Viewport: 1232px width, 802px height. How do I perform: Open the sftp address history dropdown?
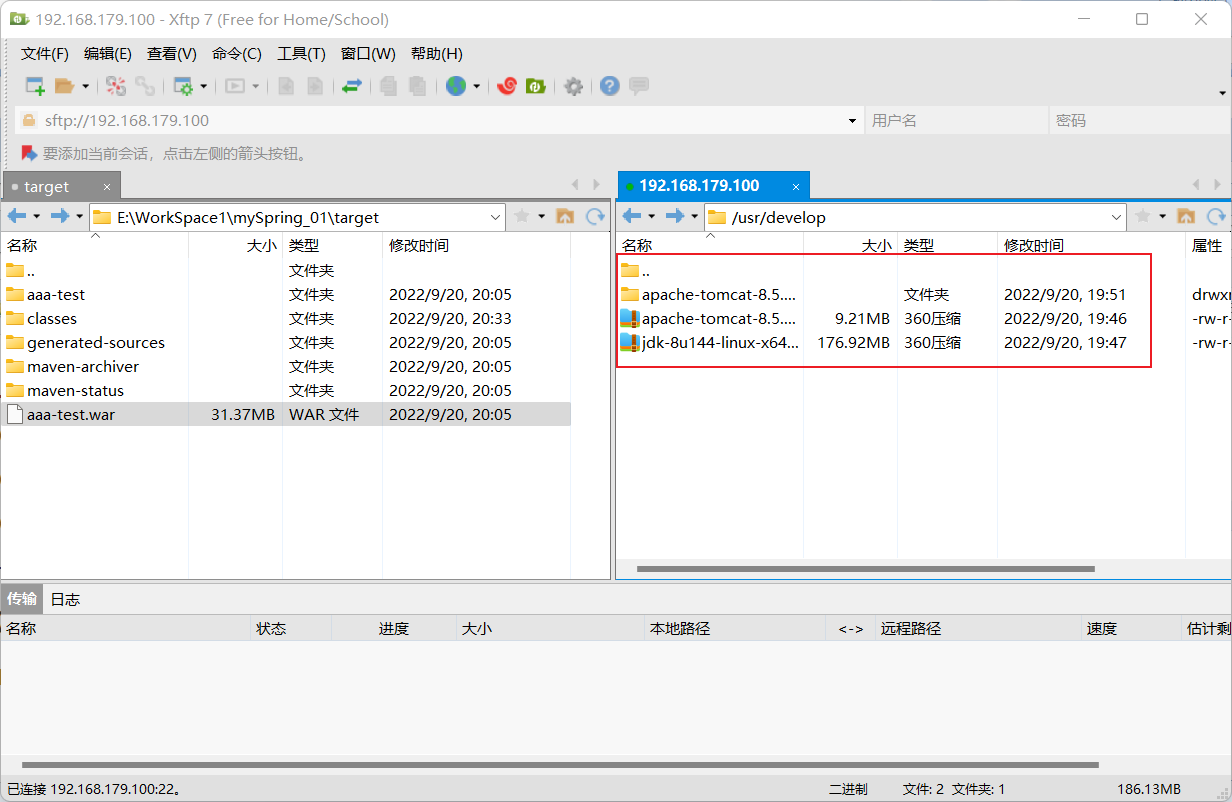pos(851,120)
